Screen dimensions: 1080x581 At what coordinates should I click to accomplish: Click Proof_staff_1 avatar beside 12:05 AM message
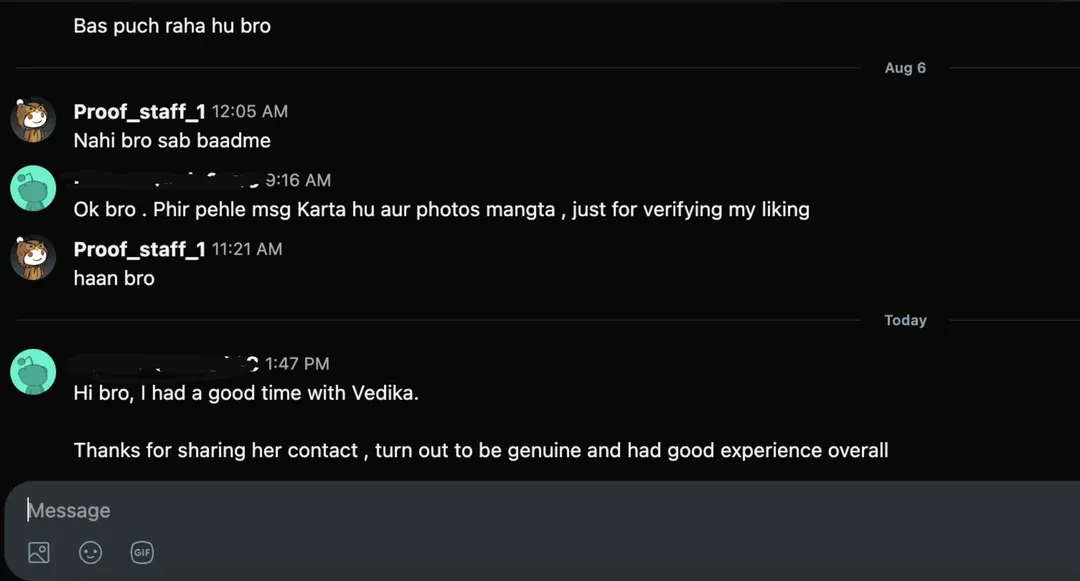click(x=32, y=120)
